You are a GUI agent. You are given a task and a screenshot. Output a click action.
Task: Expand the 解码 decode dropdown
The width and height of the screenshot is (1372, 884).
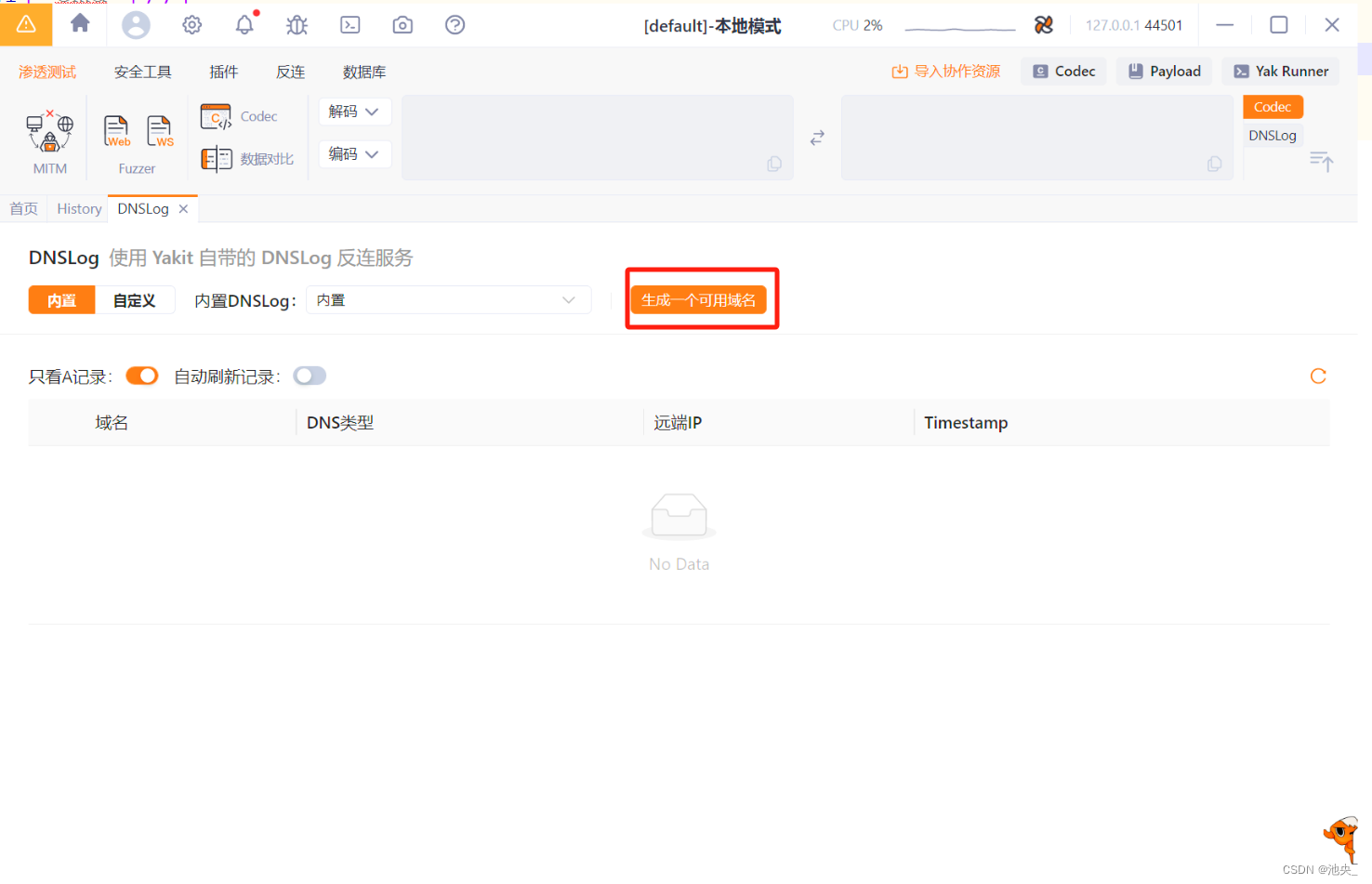(x=354, y=112)
